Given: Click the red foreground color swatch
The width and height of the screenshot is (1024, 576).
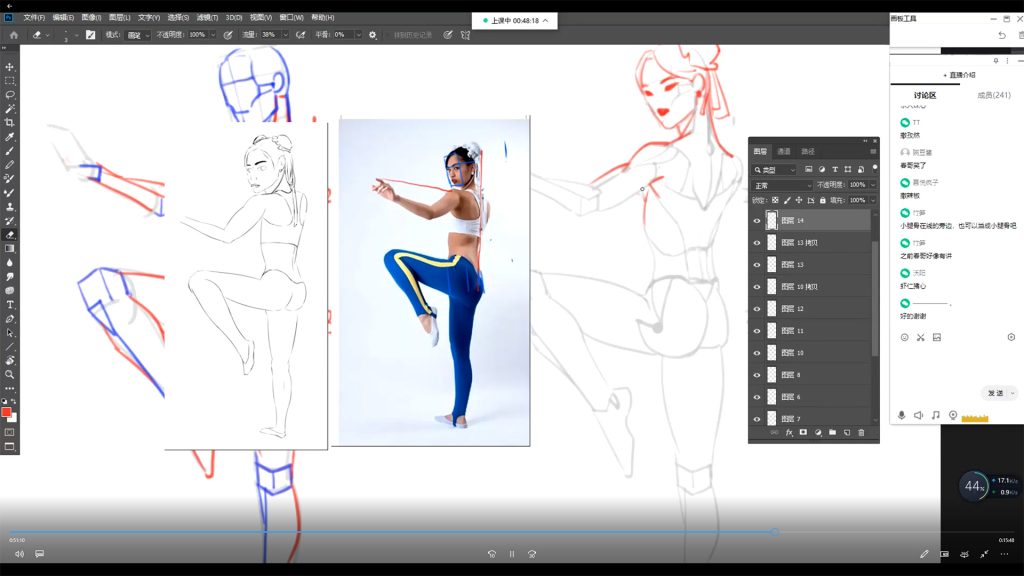Looking at the screenshot, I should 6,412.
